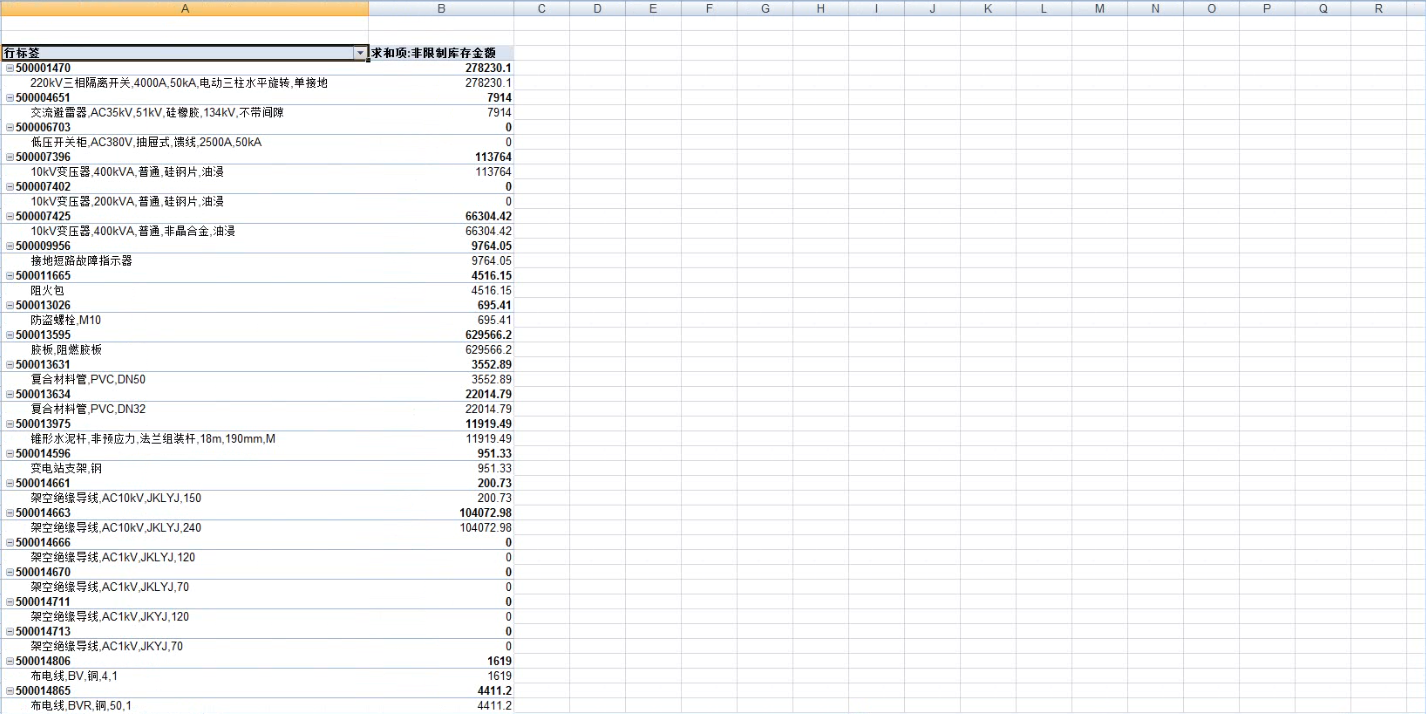Collapse the 500013975 item group

click(x=9, y=424)
